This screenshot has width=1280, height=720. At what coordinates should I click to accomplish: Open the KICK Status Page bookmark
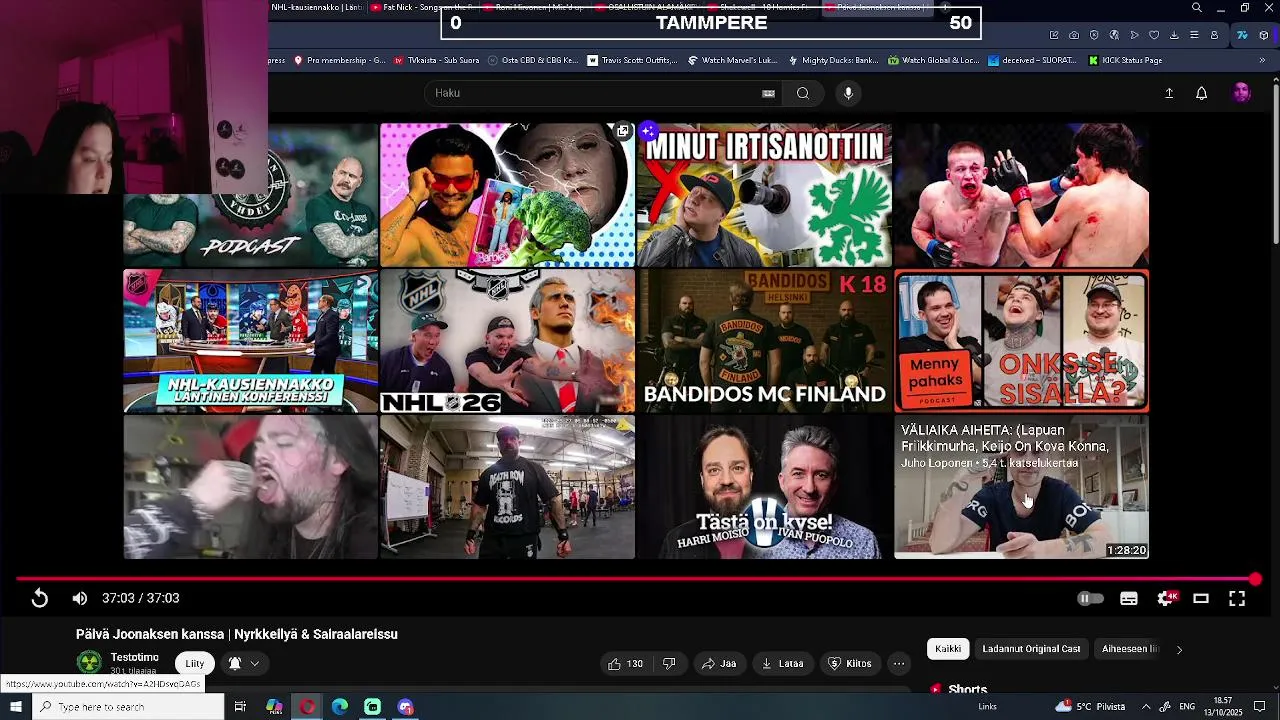1124,60
